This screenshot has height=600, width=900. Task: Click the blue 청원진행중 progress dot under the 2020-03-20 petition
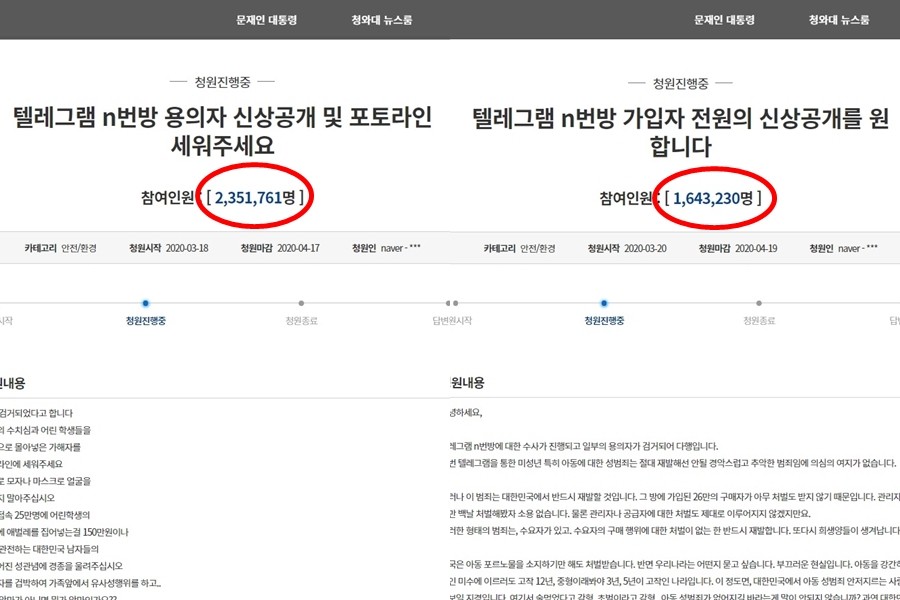click(604, 302)
